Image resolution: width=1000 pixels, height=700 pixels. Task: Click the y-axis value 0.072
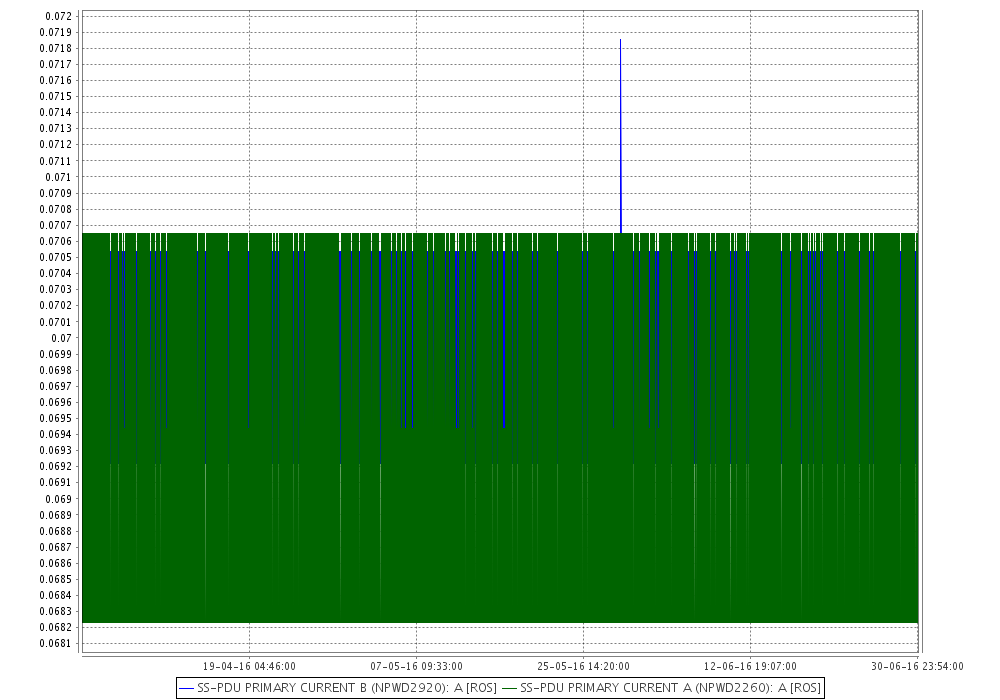pos(58,16)
